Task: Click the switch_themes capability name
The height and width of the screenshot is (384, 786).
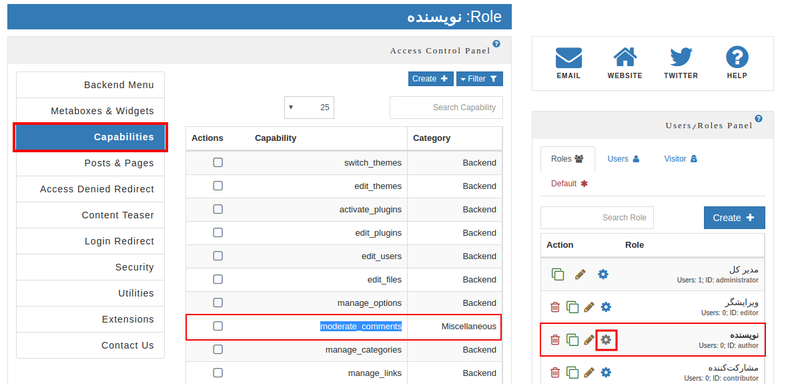Action: tap(373, 163)
